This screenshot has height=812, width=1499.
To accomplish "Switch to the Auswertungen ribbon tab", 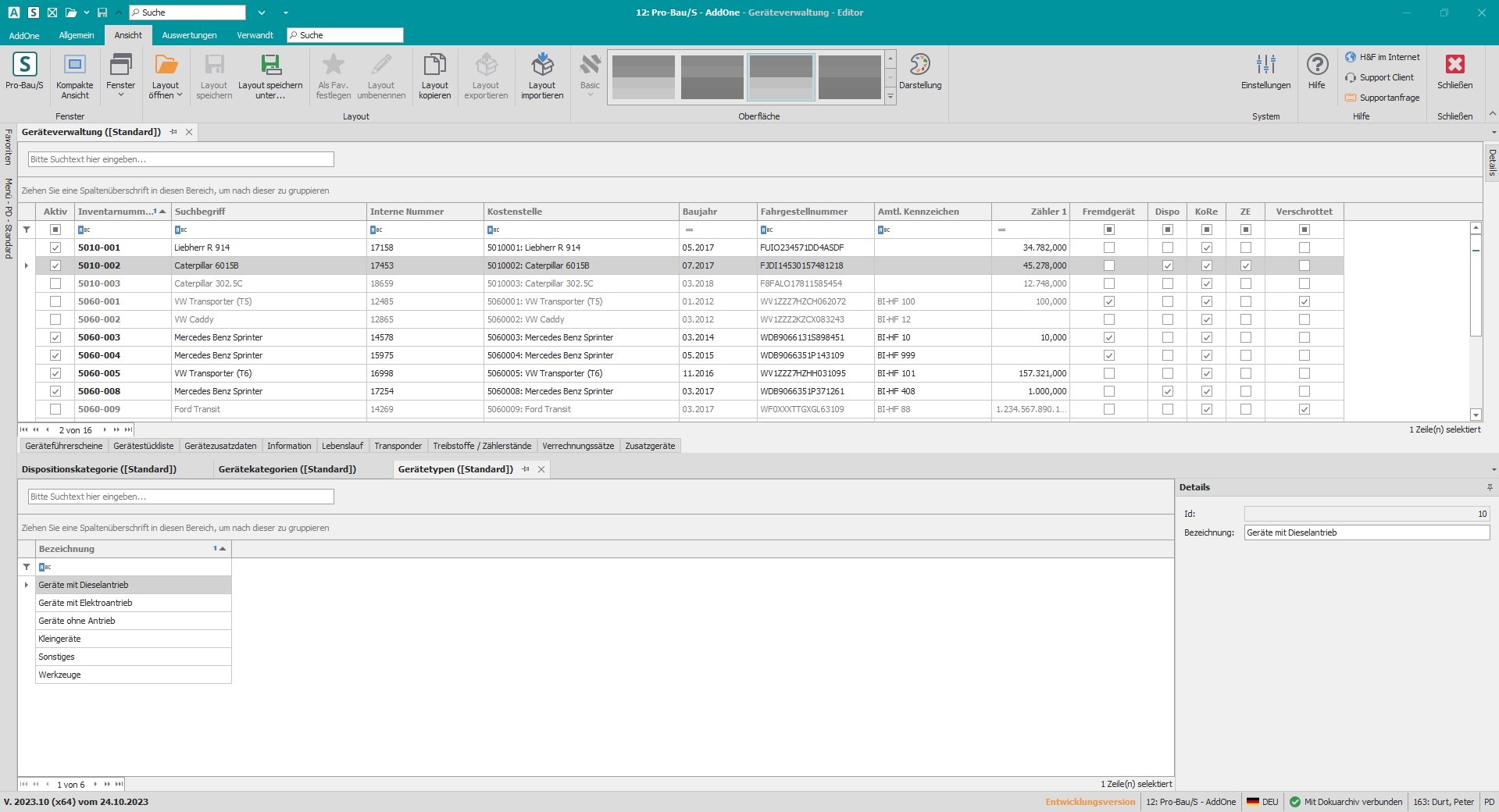I will pyautogui.click(x=189, y=35).
